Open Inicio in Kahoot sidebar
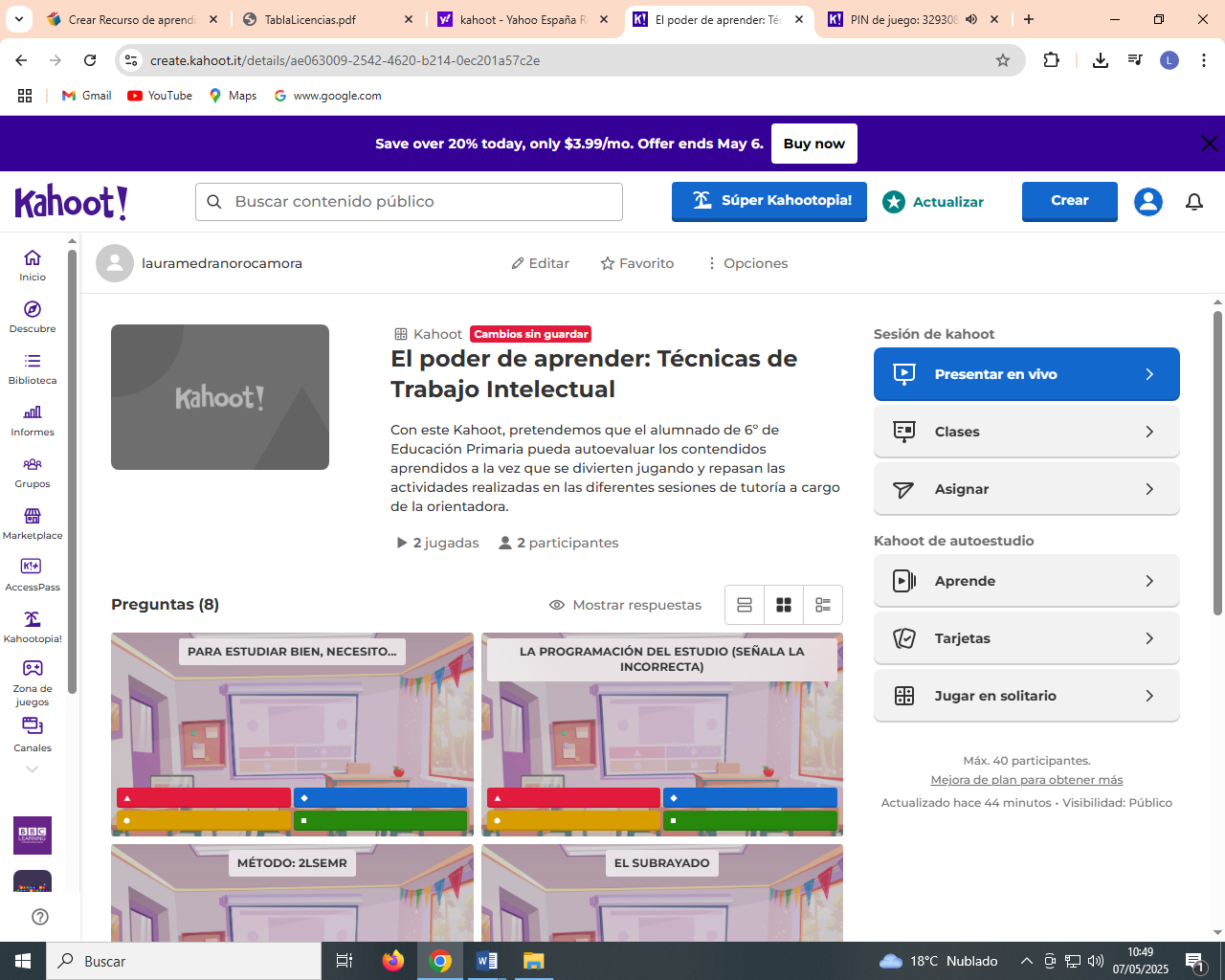Screen dimensions: 1225x980 33,265
